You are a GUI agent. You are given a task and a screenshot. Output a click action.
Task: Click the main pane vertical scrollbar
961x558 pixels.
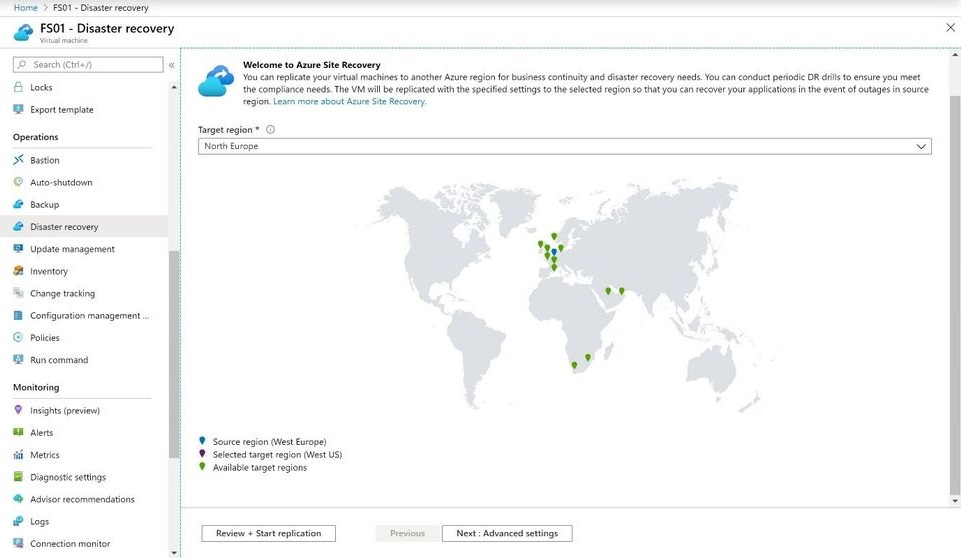[955, 294]
